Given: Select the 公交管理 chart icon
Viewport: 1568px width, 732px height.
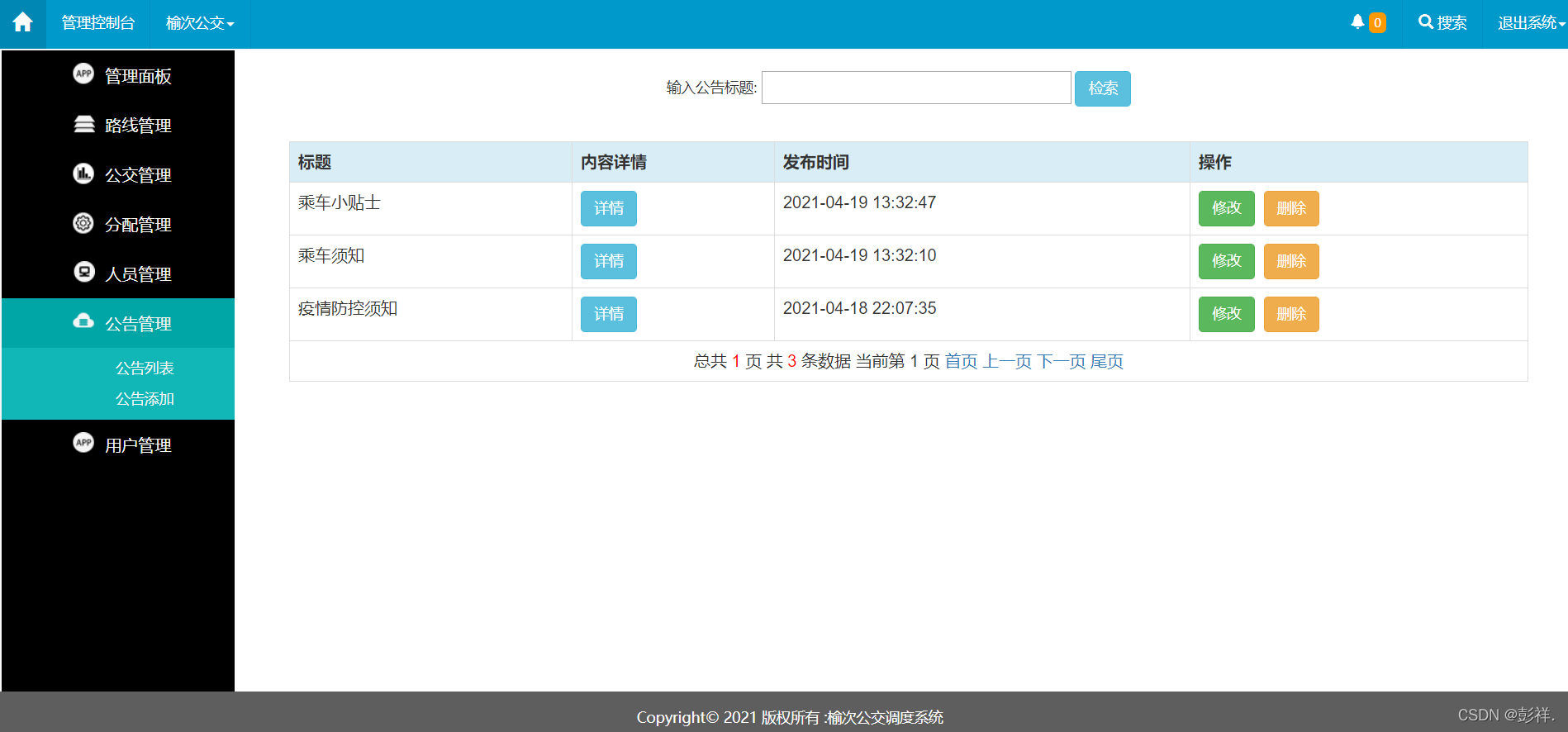Looking at the screenshot, I should click(83, 173).
